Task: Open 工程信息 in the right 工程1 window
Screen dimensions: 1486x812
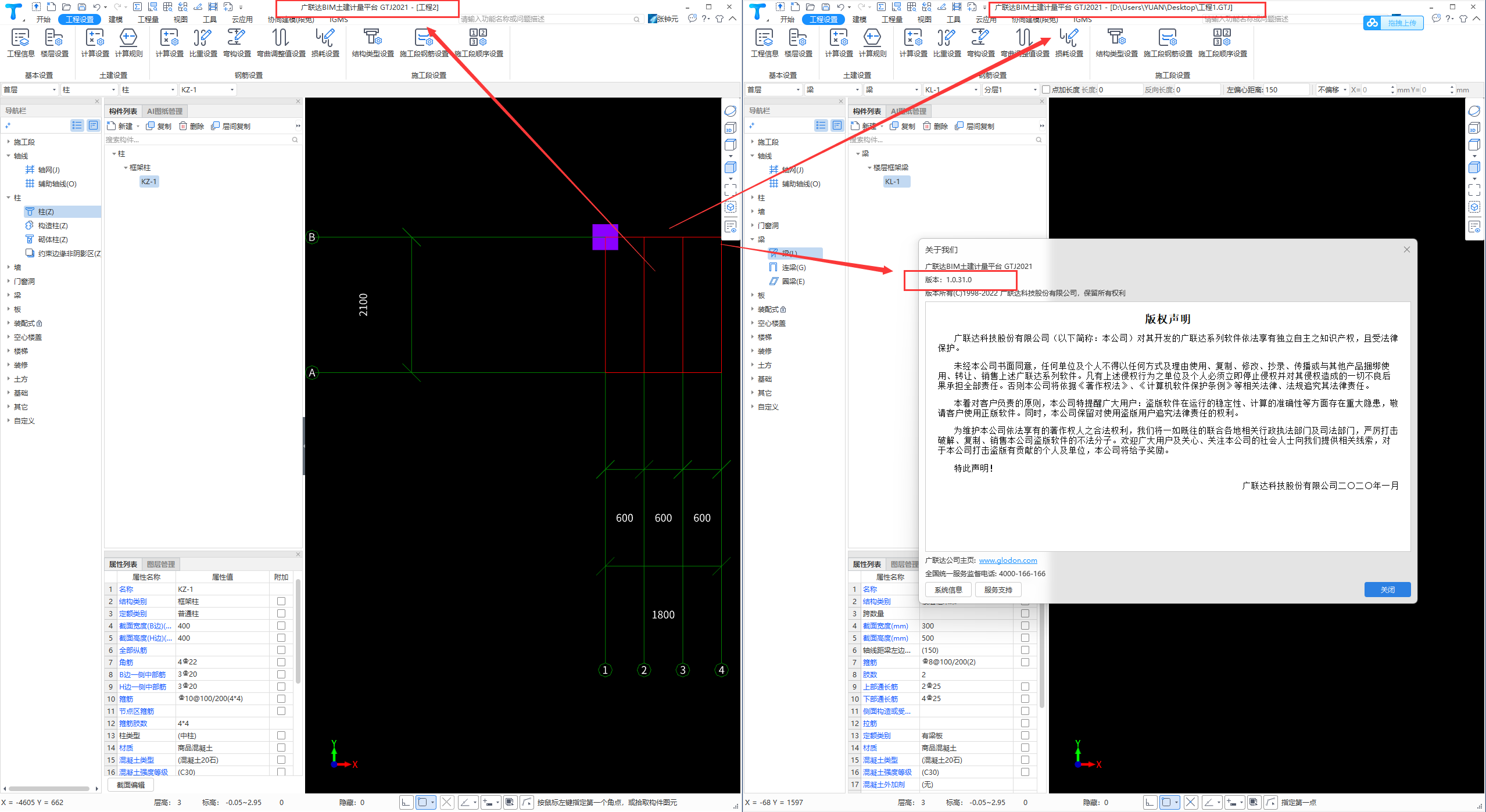Action: (x=764, y=43)
